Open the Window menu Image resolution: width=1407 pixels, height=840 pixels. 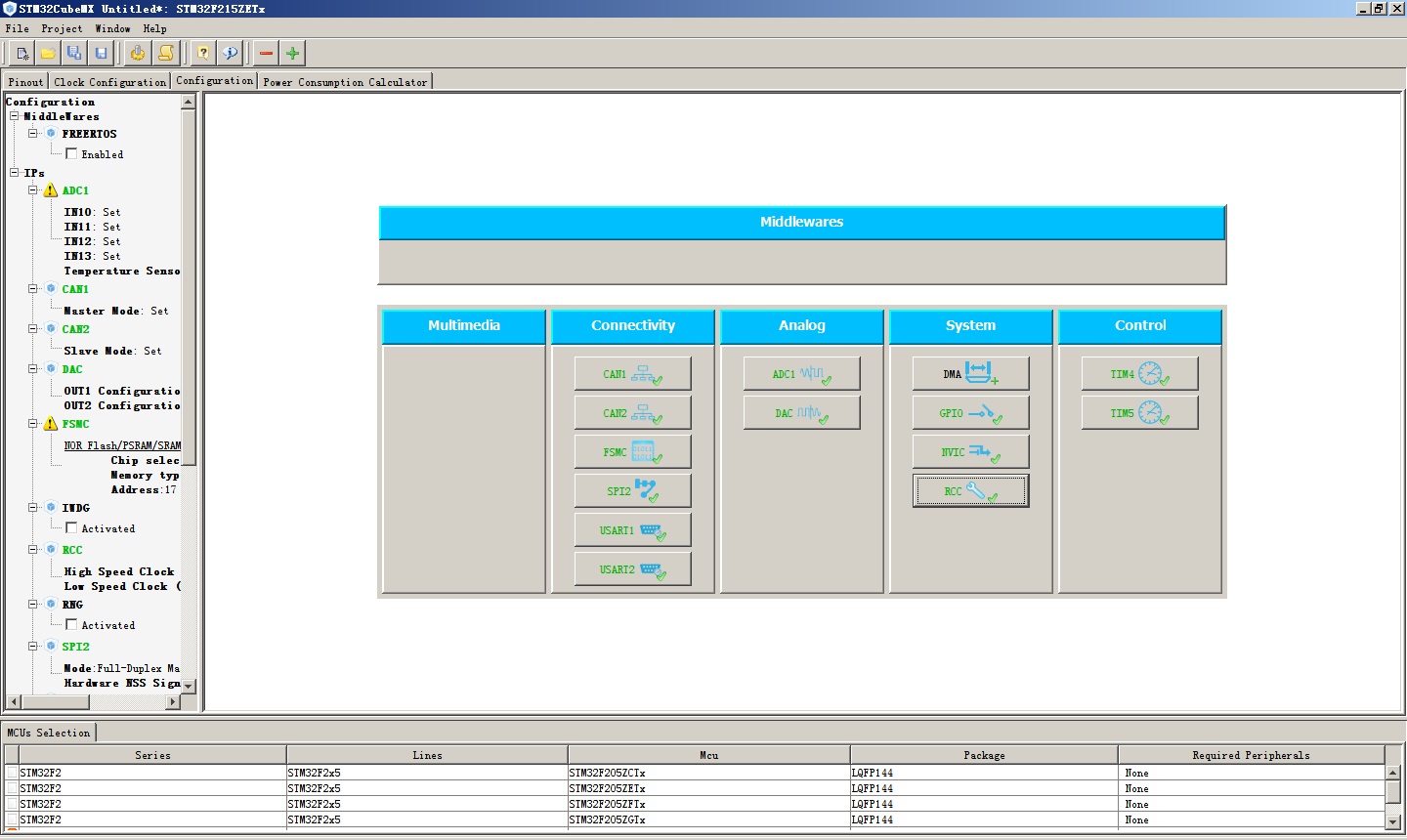112,28
